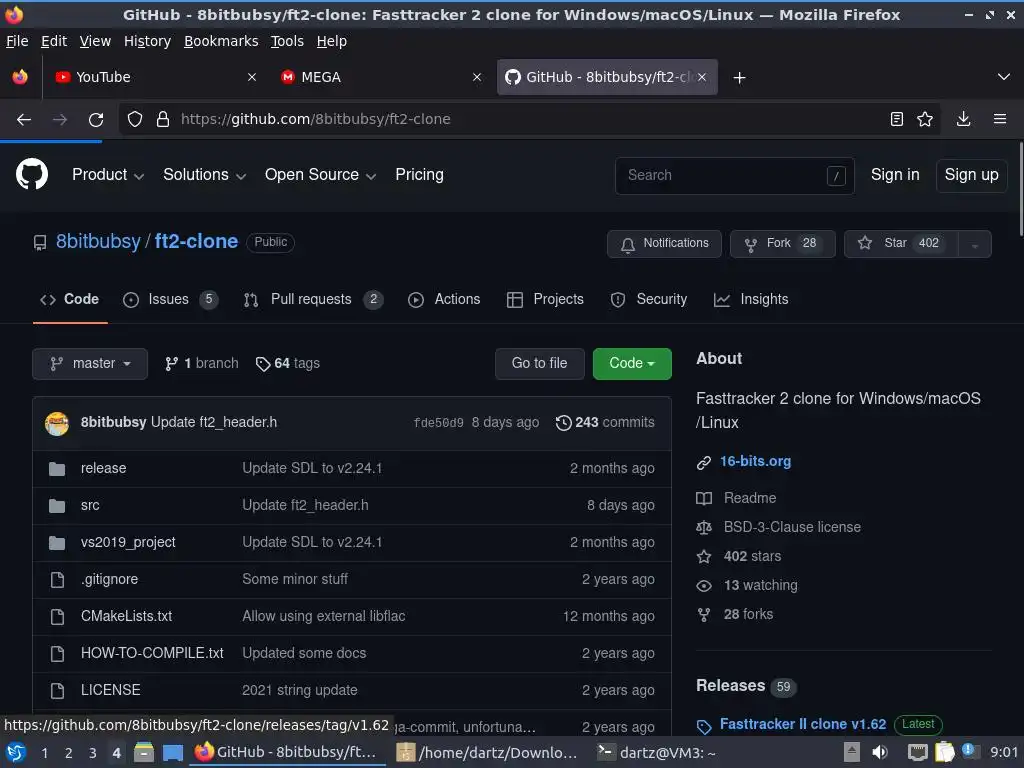Click the Fork 28 button

coord(782,244)
